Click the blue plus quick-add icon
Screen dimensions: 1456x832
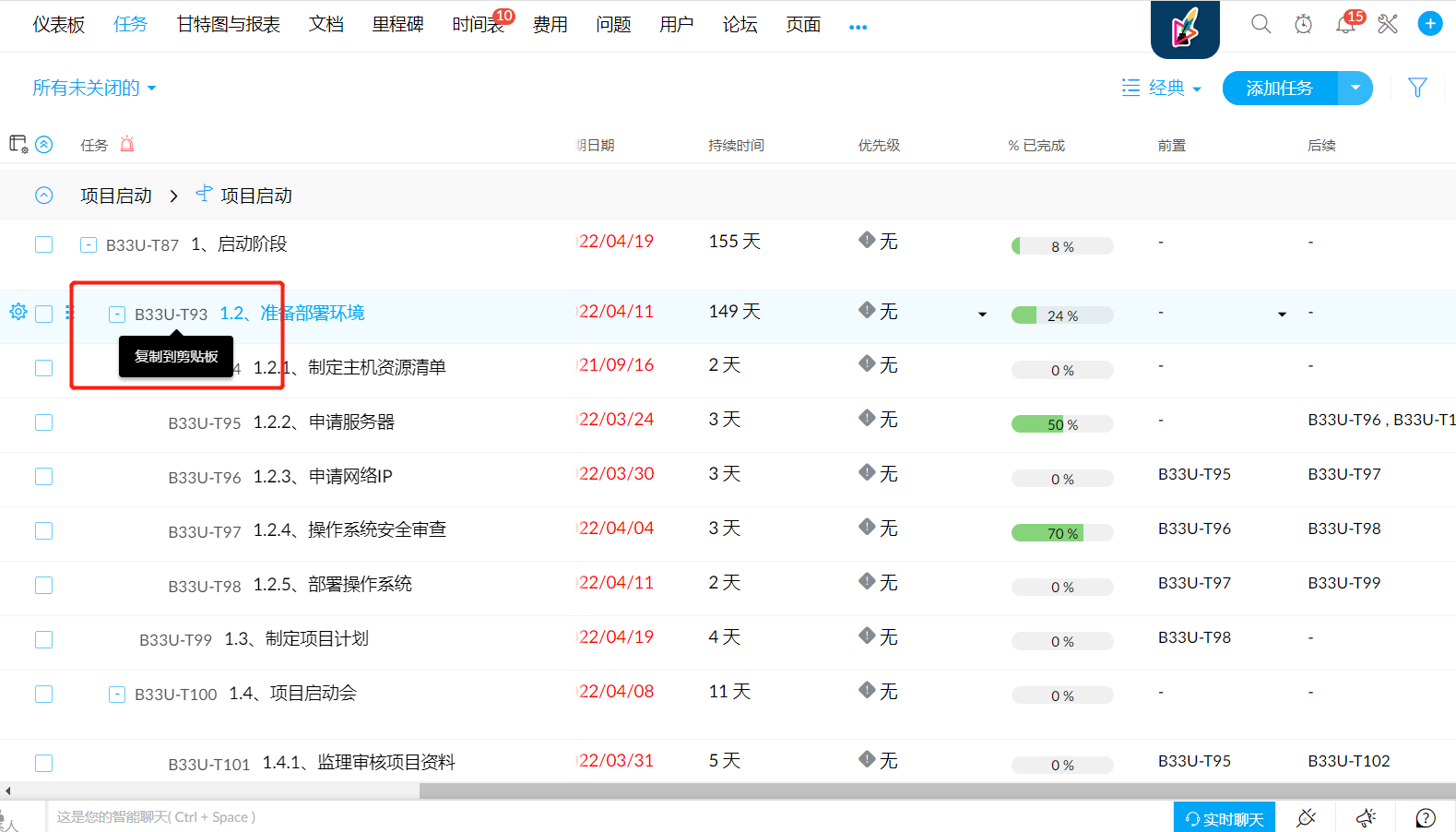pos(1429,24)
